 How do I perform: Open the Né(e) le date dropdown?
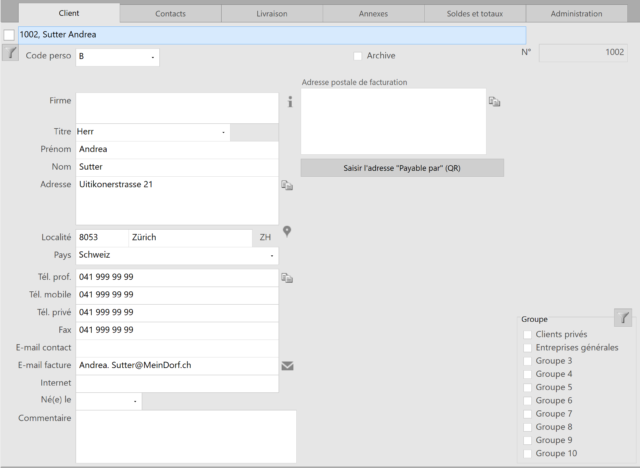tap(134, 402)
